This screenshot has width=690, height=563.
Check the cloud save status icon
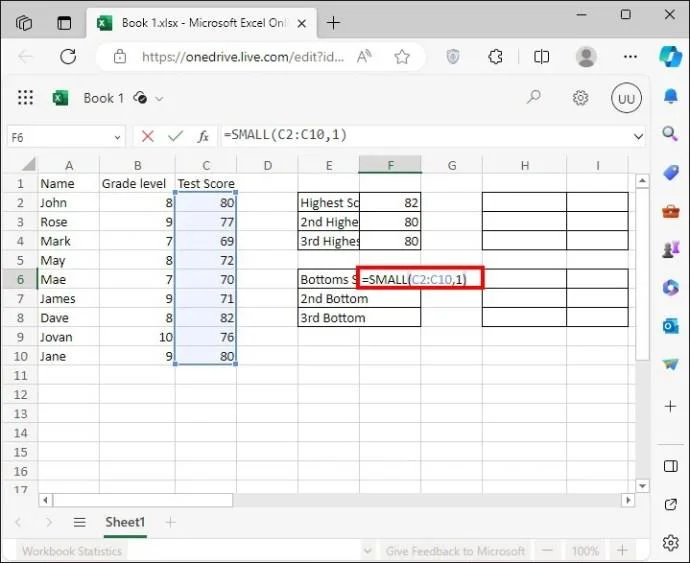[x=140, y=97]
